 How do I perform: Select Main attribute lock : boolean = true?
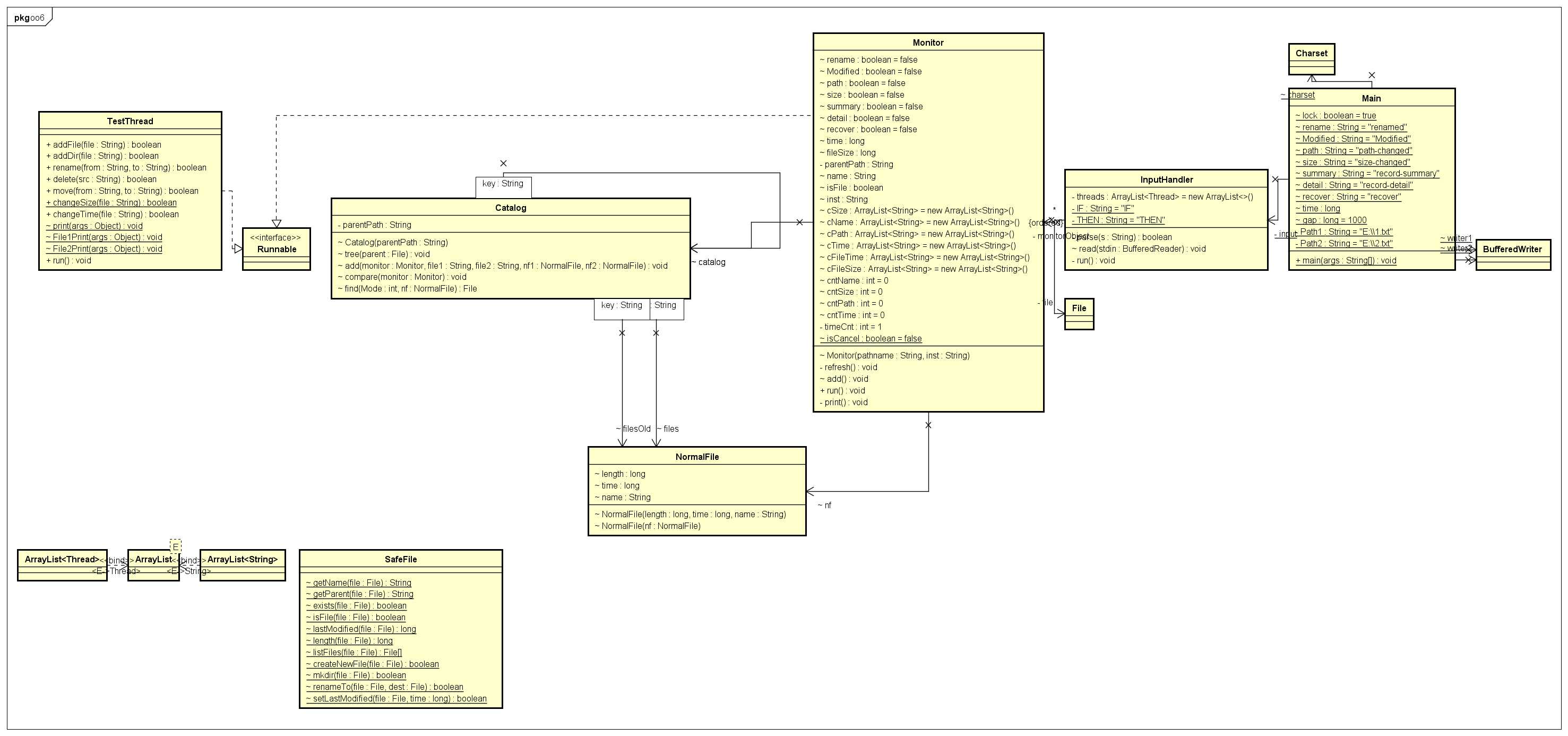(x=1336, y=116)
